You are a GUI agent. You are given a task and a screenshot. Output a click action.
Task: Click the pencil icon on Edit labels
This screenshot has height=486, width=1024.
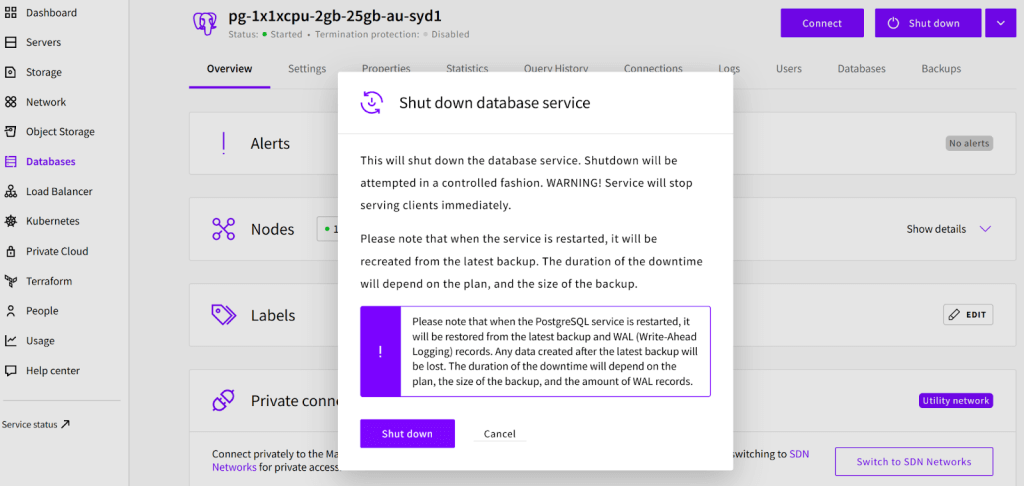point(954,315)
